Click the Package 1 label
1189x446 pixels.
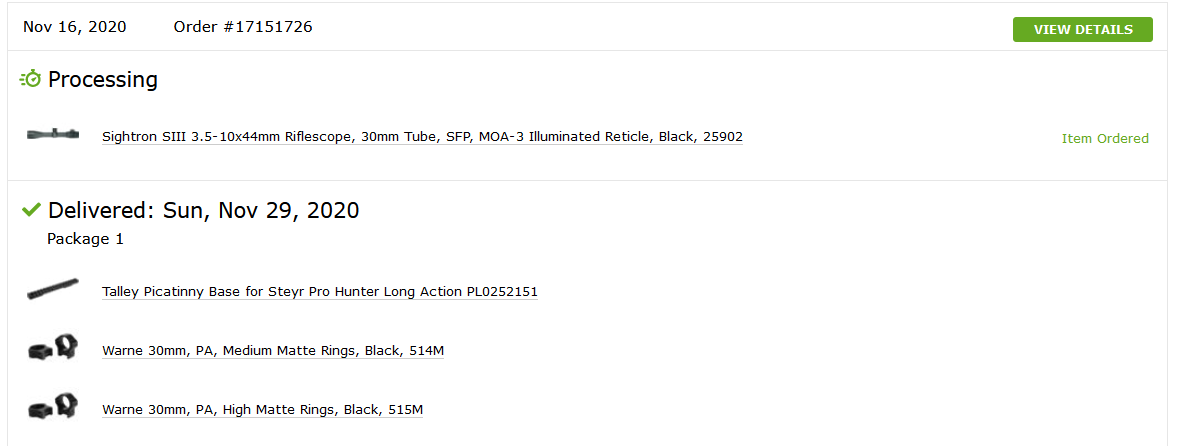pyautogui.click(x=86, y=239)
